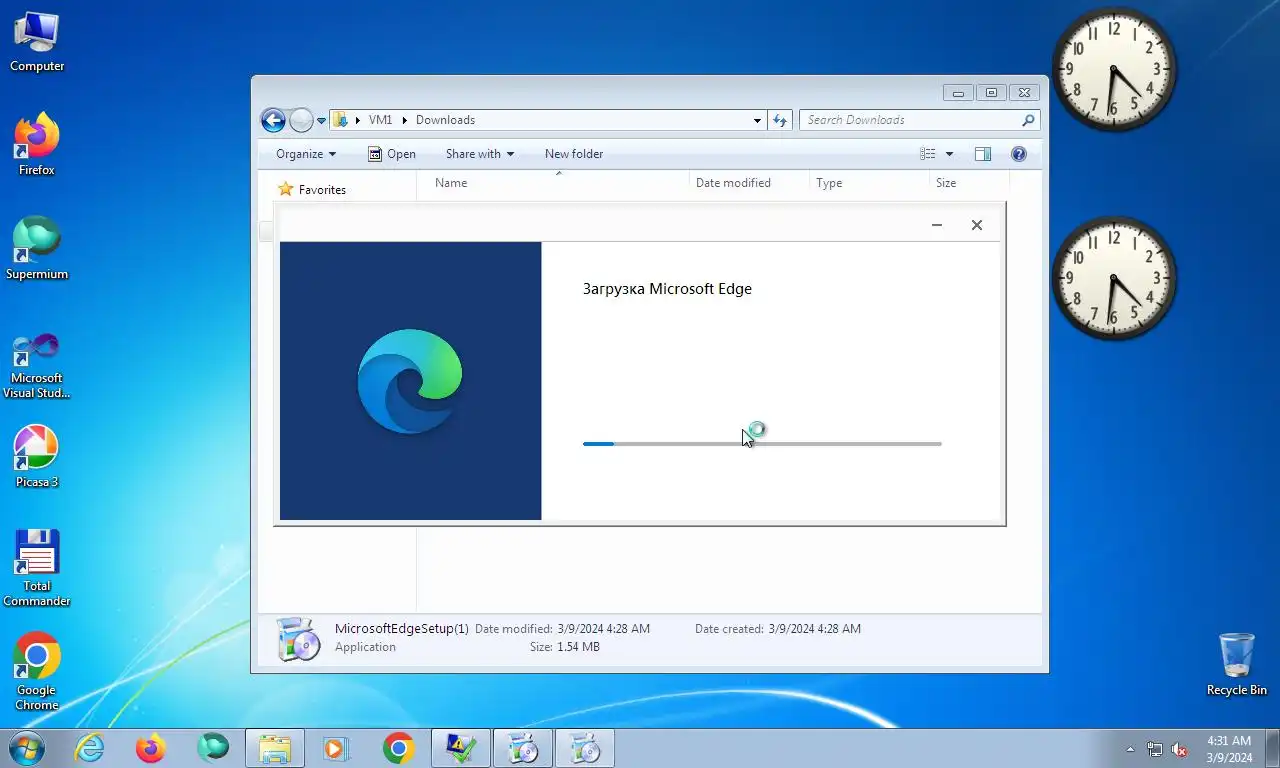Click the VM1 breadcrumb in the address bar

pyautogui.click(x=380, y=120)
